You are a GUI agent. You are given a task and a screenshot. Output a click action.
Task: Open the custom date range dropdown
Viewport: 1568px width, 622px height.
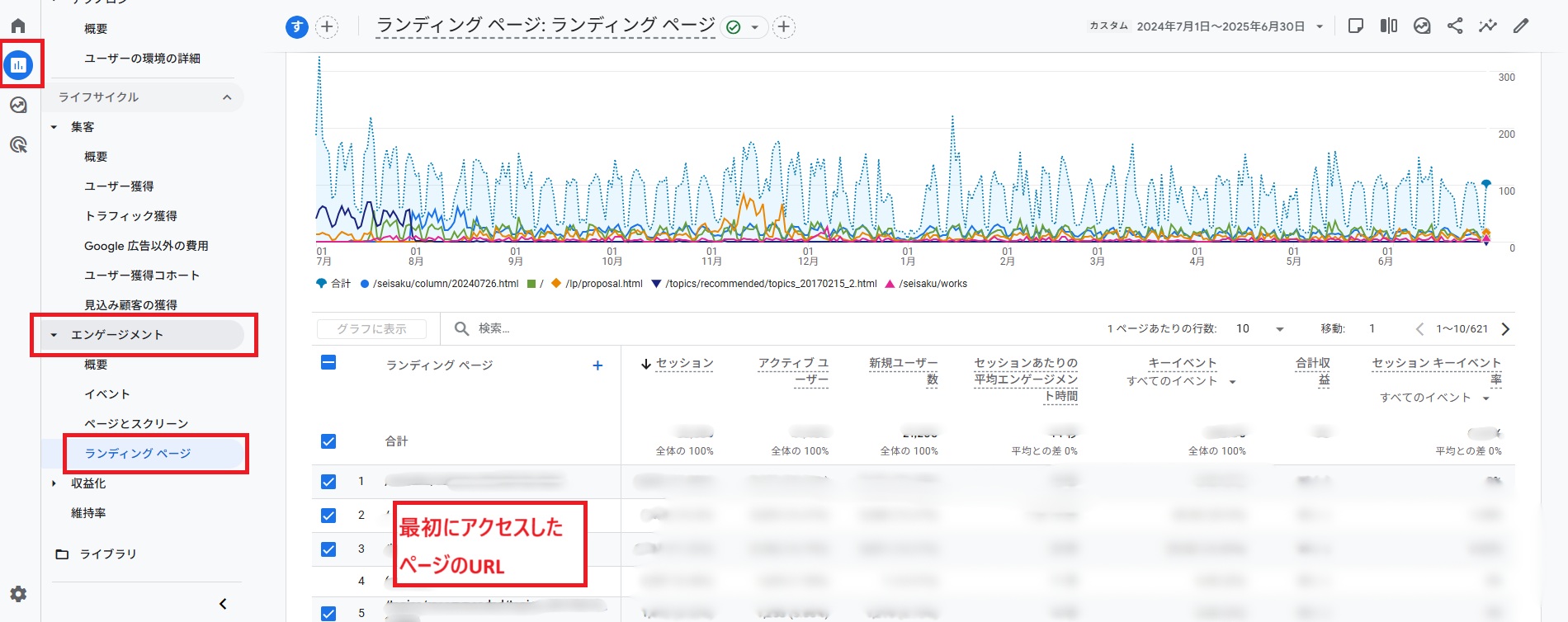coord(1319,26)
